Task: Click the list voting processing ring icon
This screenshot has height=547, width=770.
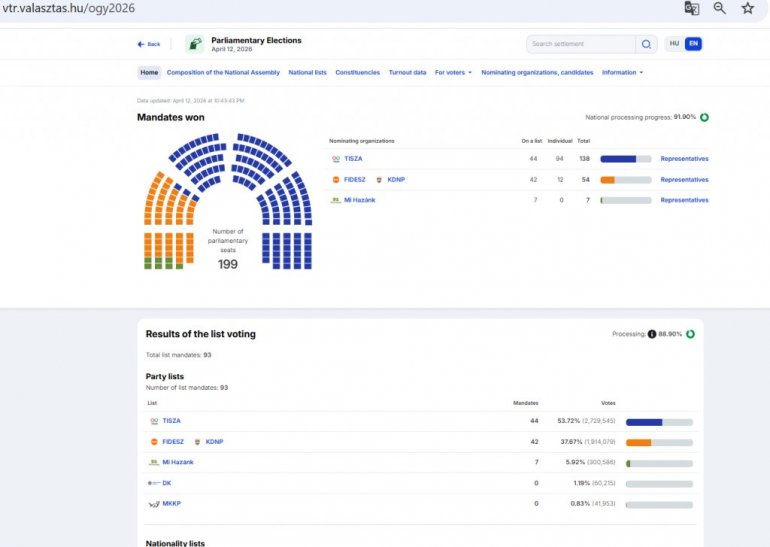Action: (x=690, y=334)
